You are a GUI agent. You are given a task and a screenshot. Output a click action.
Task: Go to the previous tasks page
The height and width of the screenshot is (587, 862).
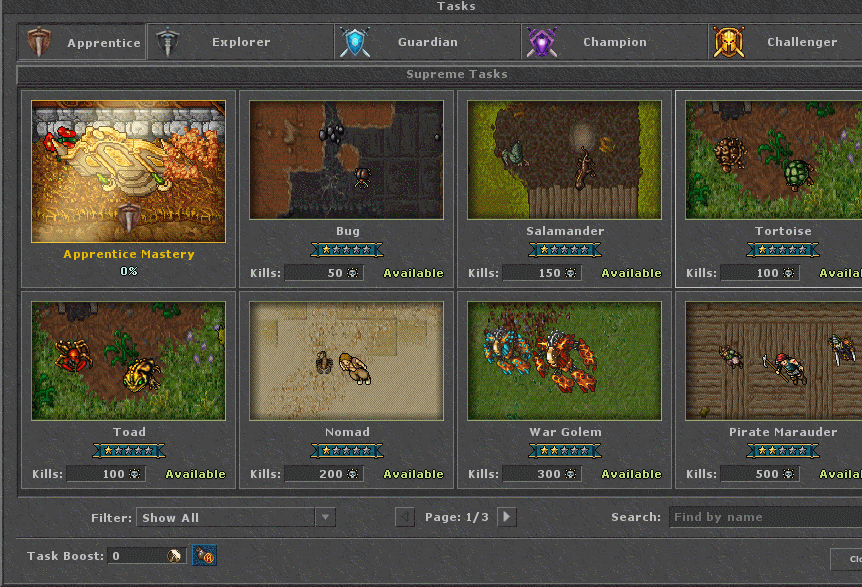[405, 517]
